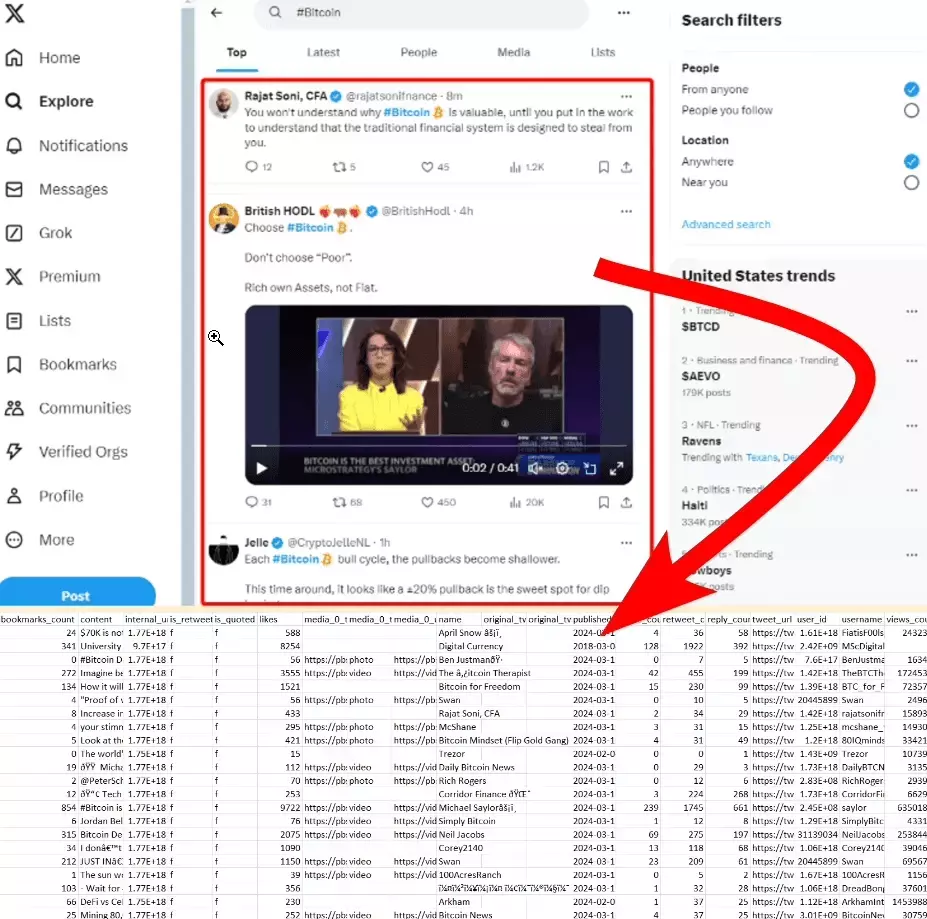Image resolution: width=927 pixels, height=919 pixels.
Task: Choose People you follow filter
Action: coord(911,110)
